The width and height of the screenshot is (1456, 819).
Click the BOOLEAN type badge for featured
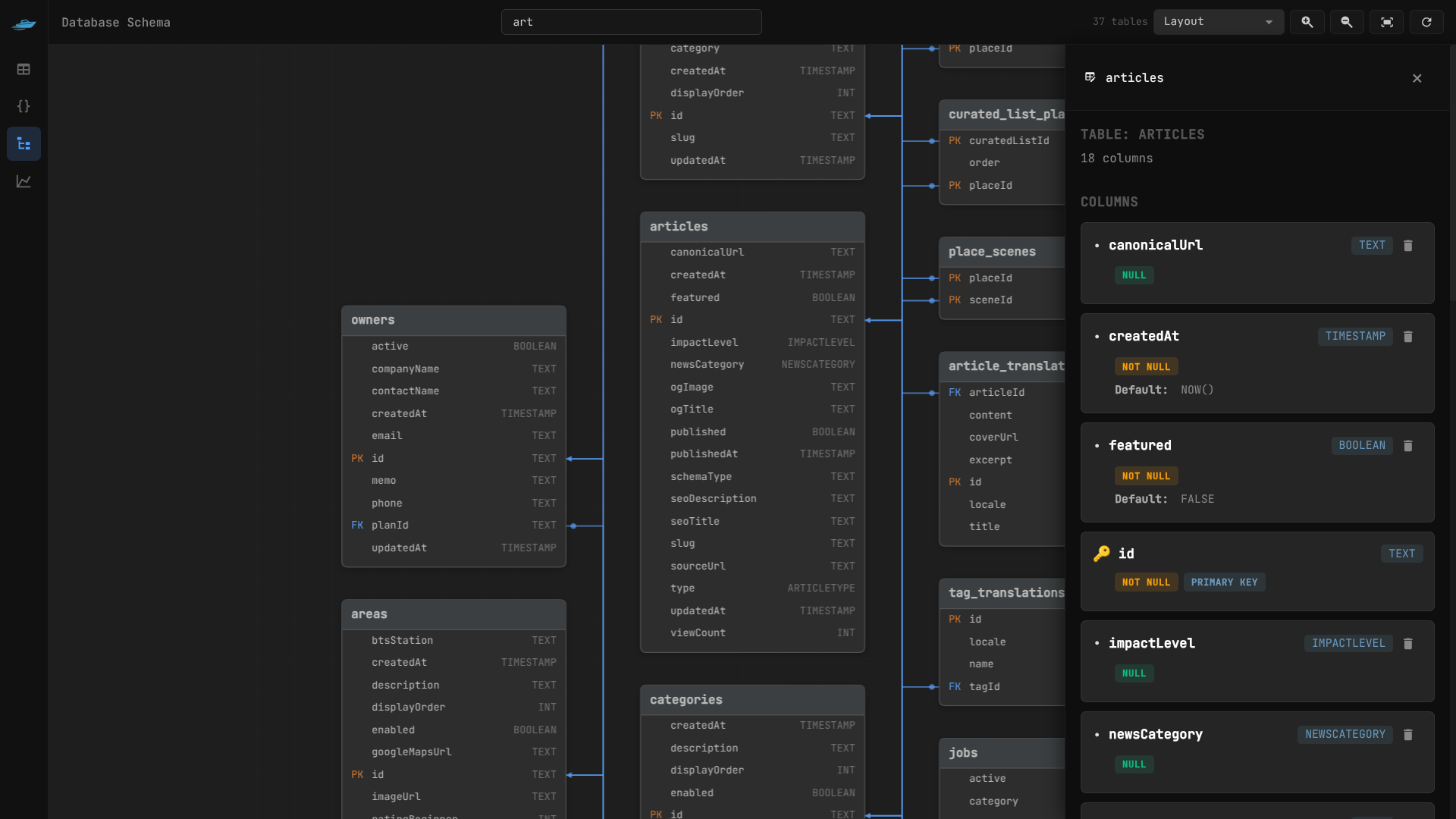[x=1362, y=446]
